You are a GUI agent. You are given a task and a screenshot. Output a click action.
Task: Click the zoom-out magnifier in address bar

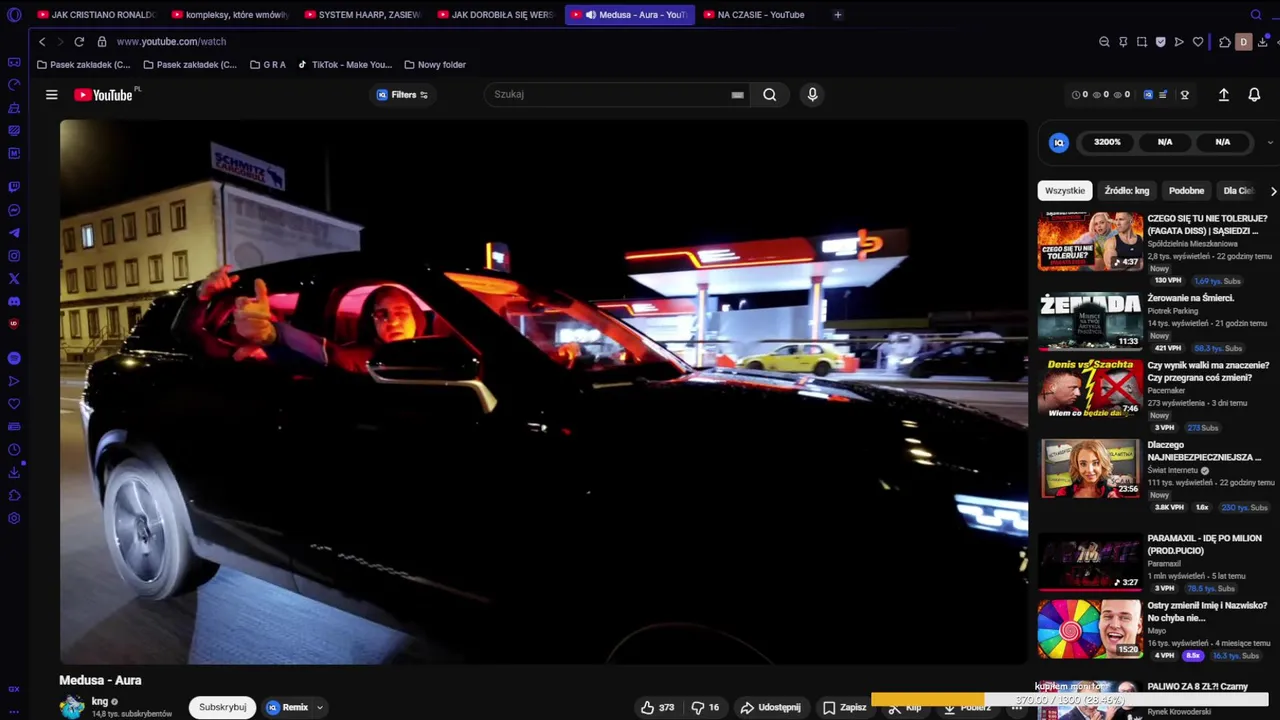1104,42
